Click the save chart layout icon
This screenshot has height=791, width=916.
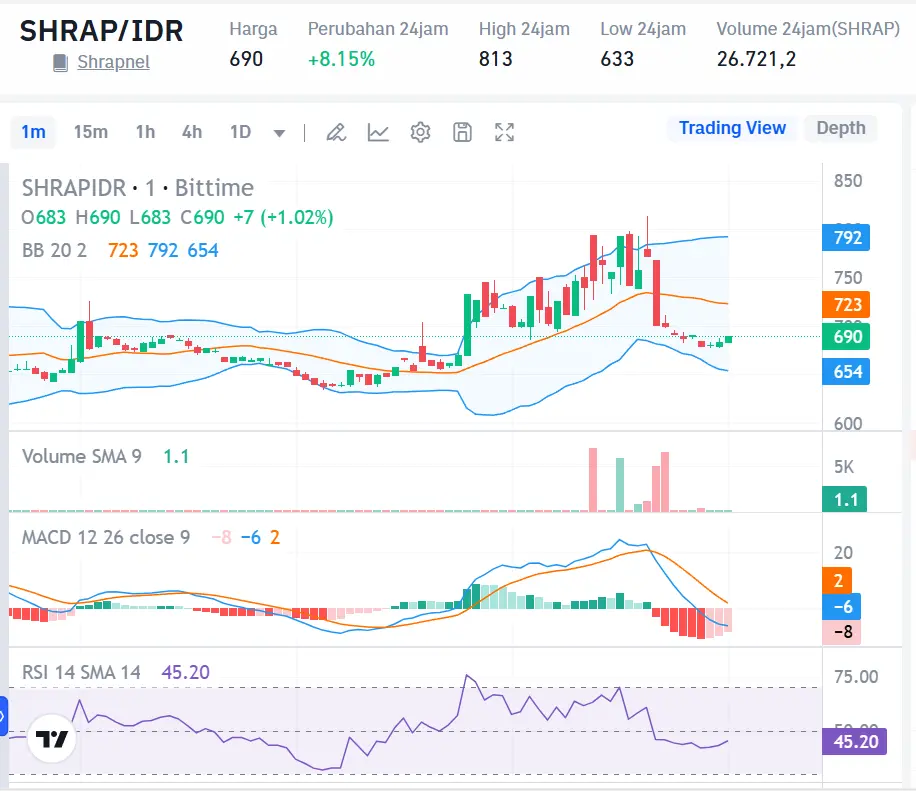pos(462,131)
